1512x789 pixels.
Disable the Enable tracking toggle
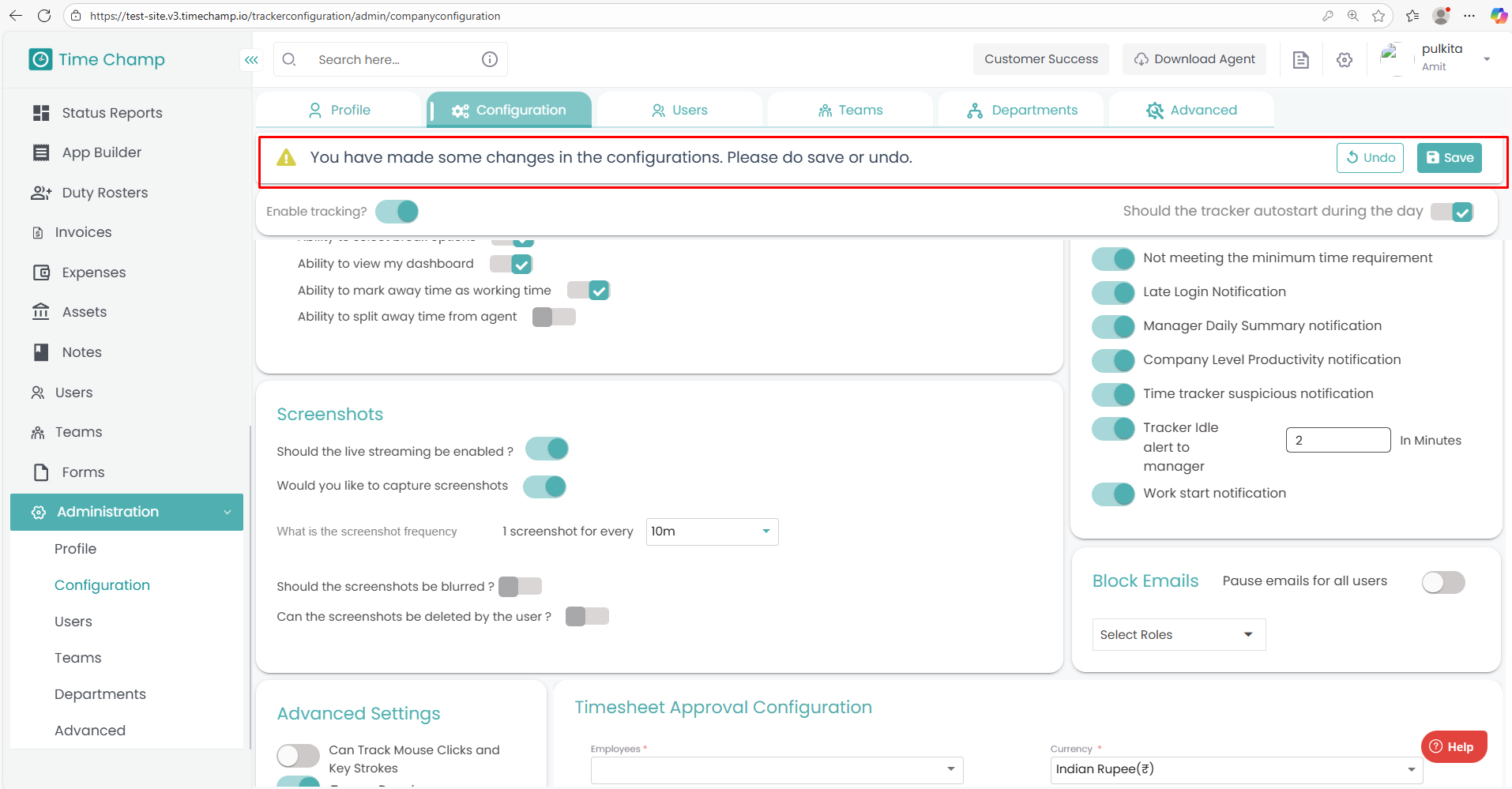[x=397, y=212]
